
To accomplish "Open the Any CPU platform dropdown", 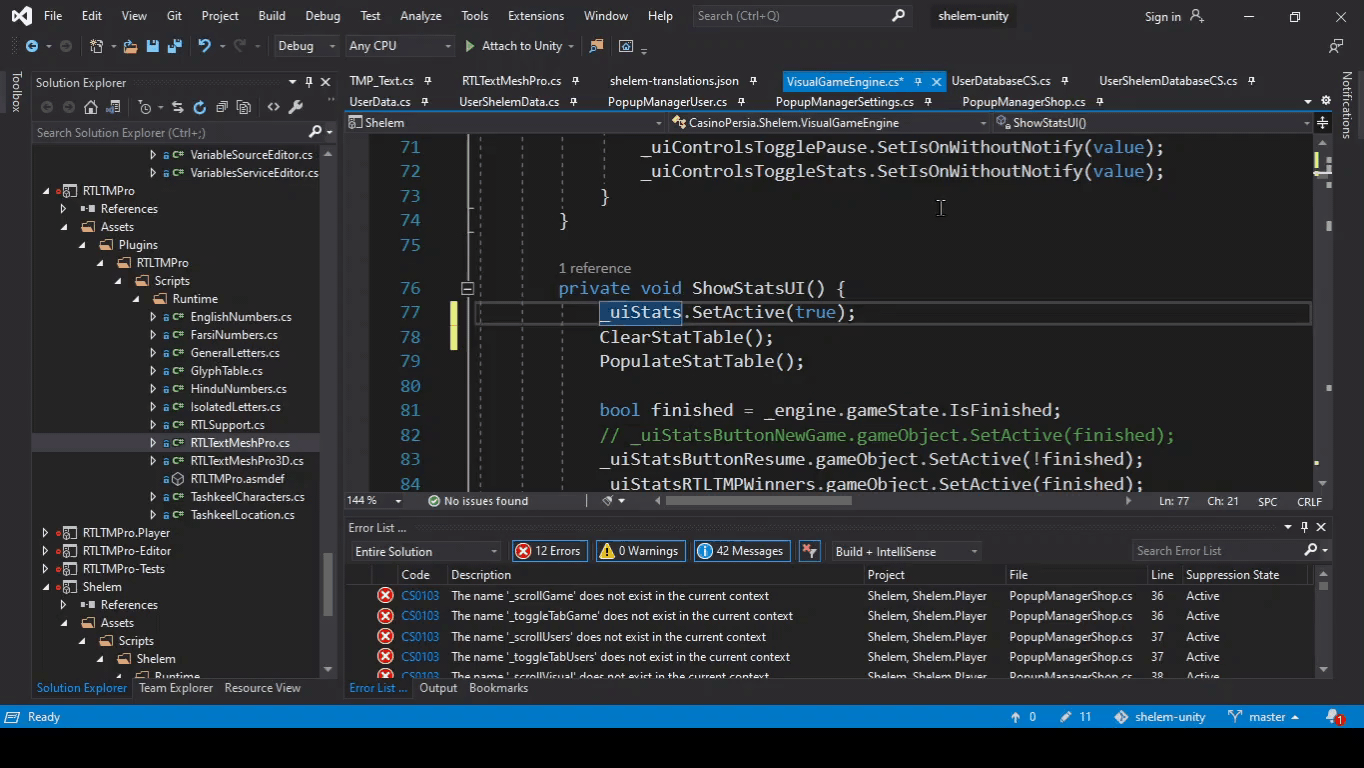I will coord(399,46).
